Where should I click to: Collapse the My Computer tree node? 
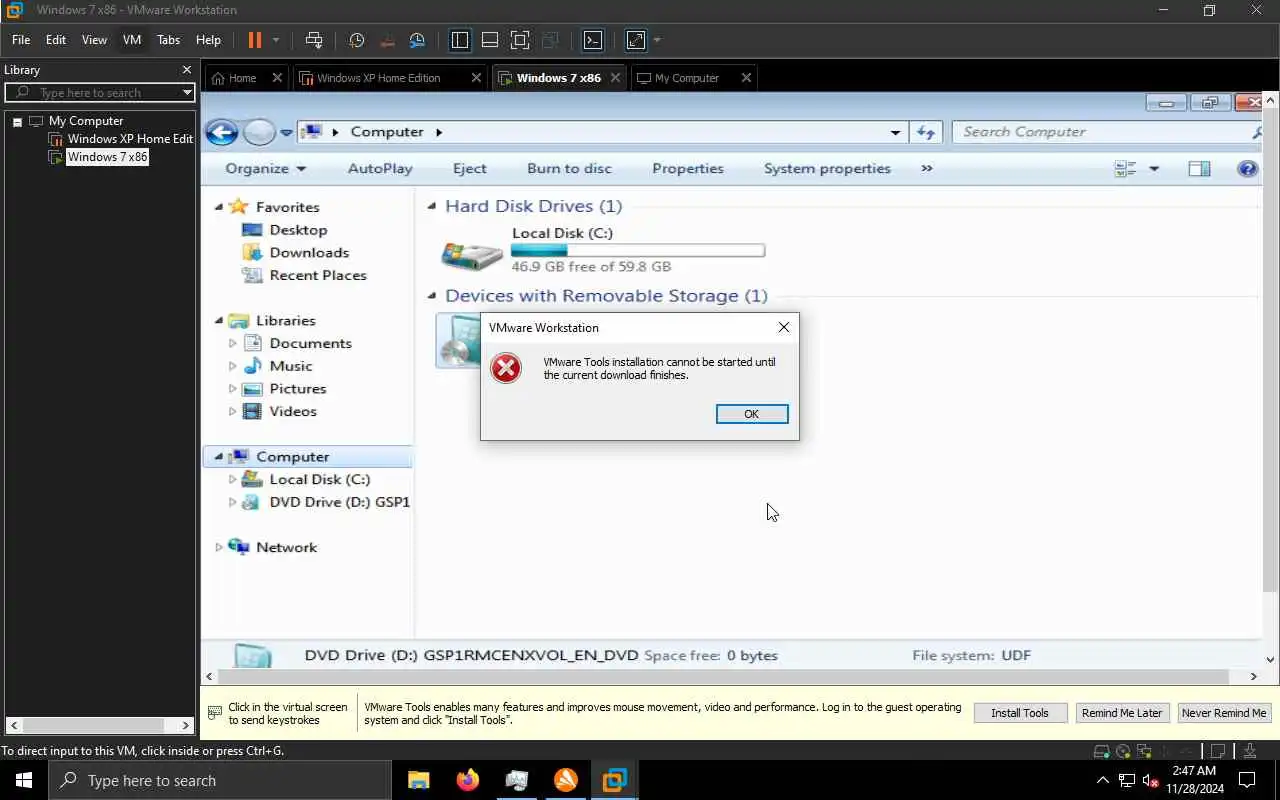tap(17, 121)
